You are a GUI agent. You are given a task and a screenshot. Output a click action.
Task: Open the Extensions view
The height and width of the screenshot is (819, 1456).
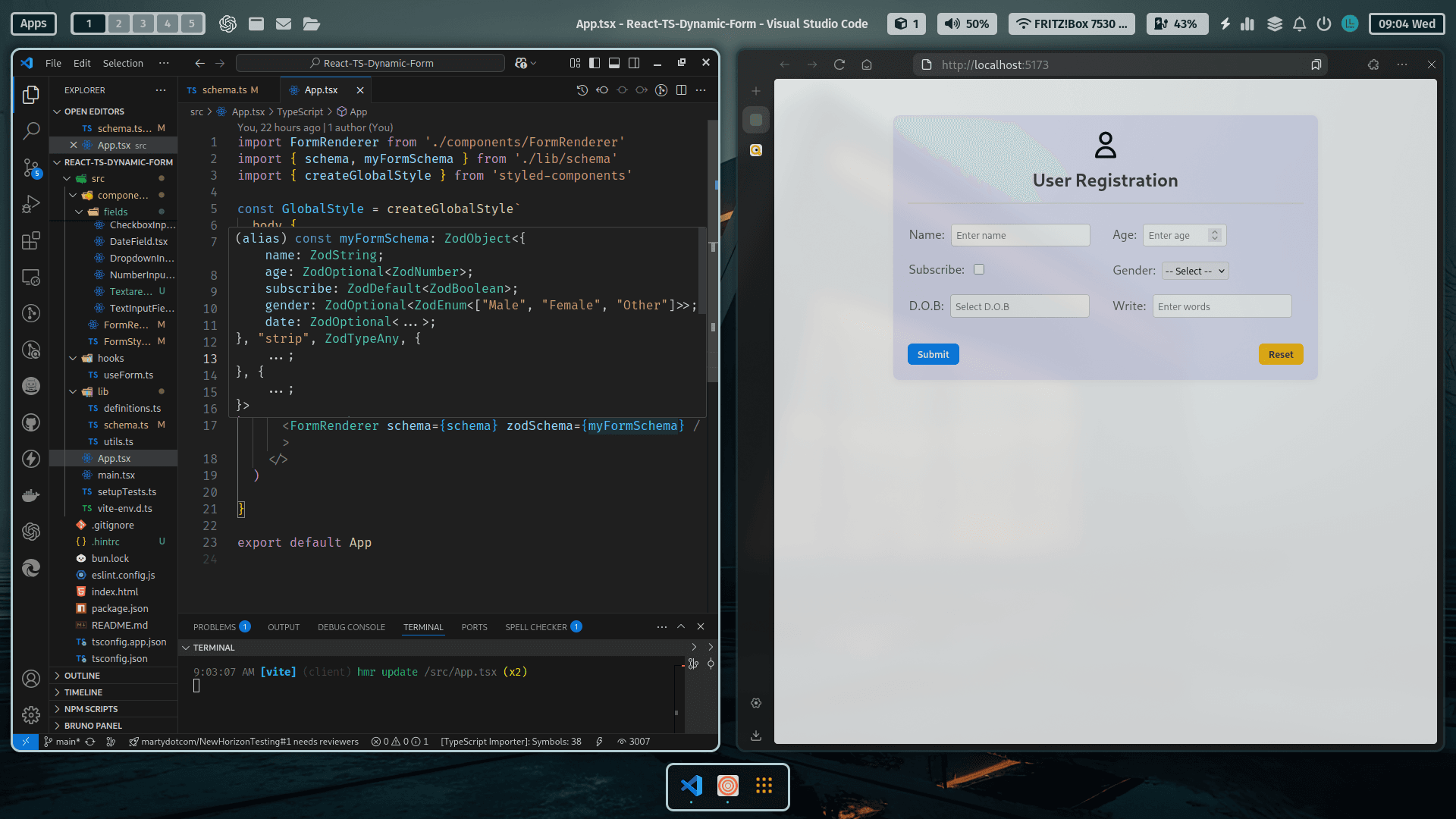[x=31, y=241]
